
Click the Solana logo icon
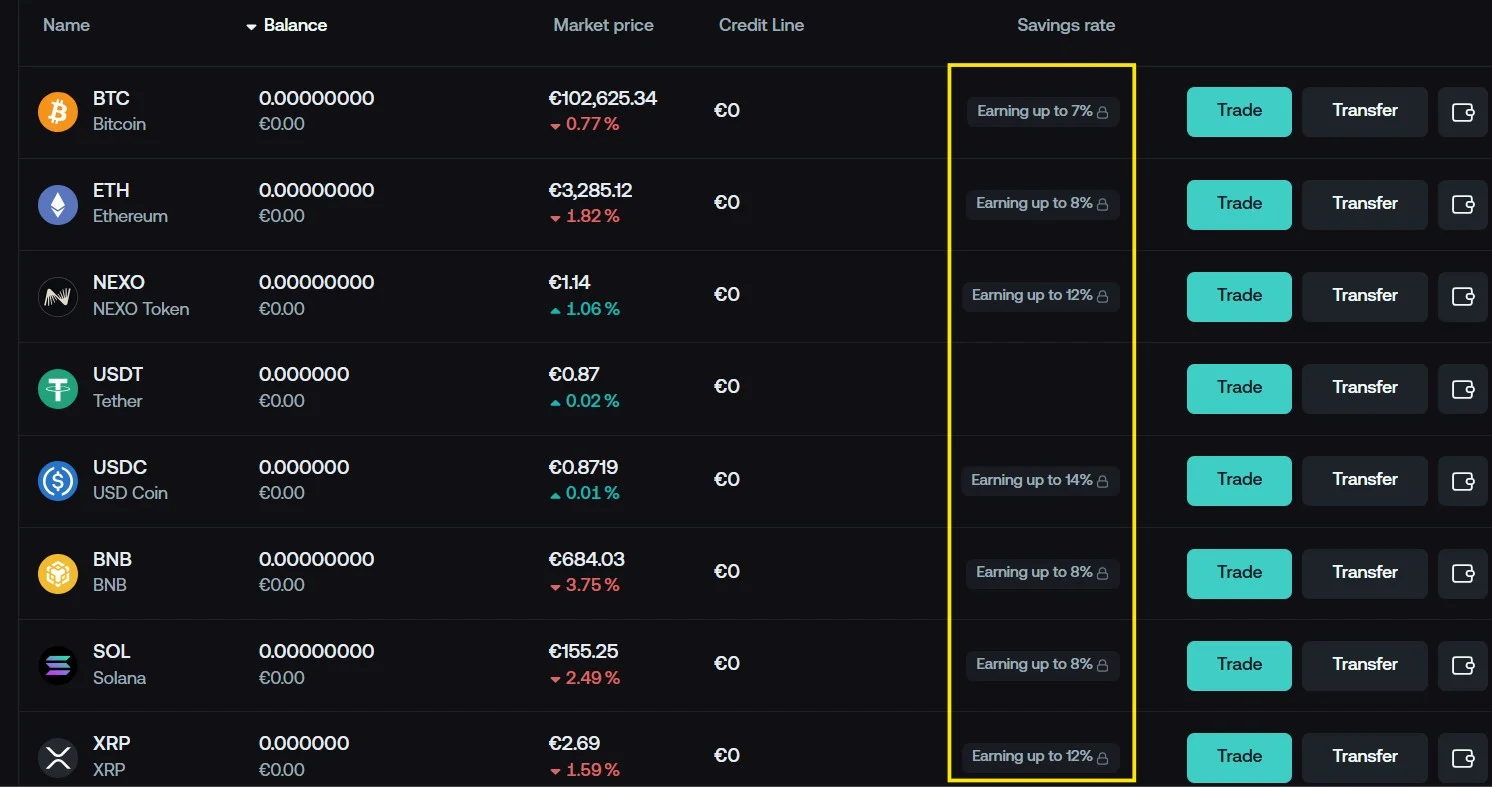click(58, 665)
